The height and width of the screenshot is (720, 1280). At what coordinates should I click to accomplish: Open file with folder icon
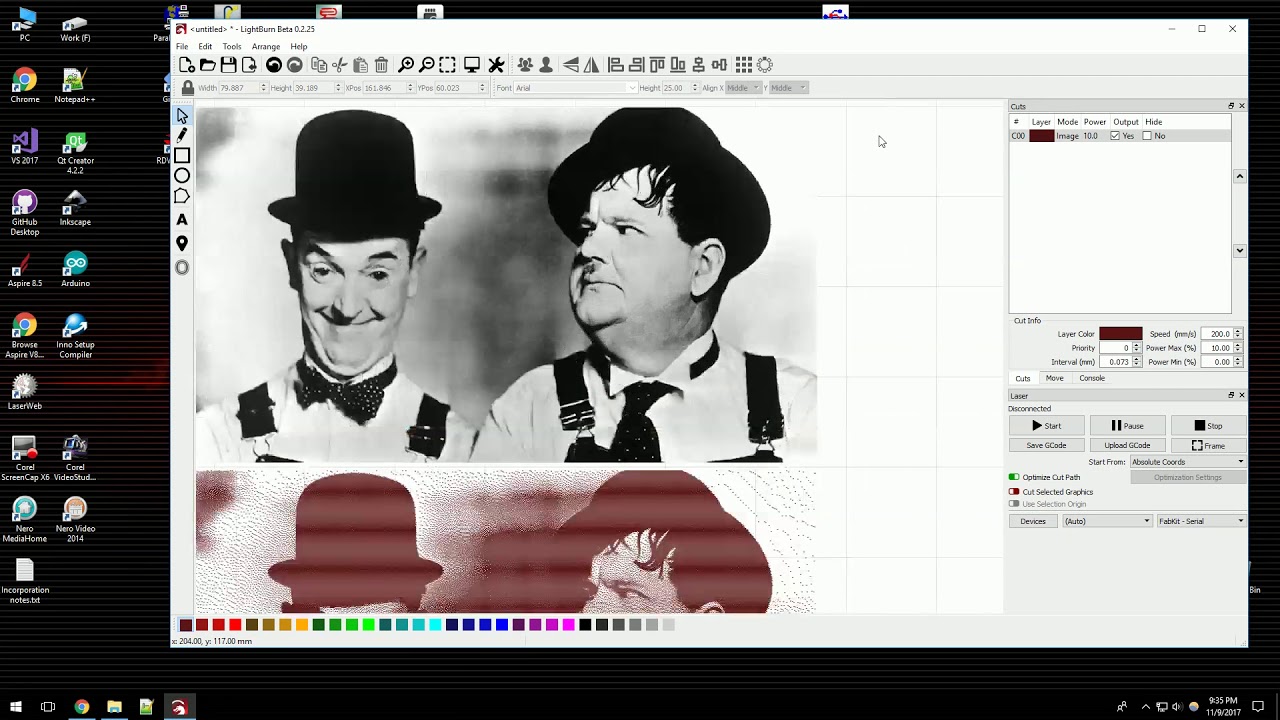click(207, 65)
